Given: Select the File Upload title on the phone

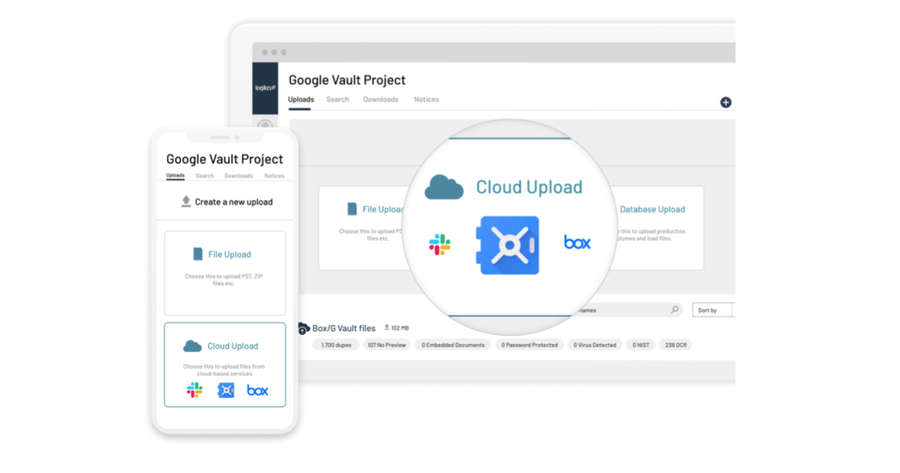Looking at the screenshot, I should point(230,254).
